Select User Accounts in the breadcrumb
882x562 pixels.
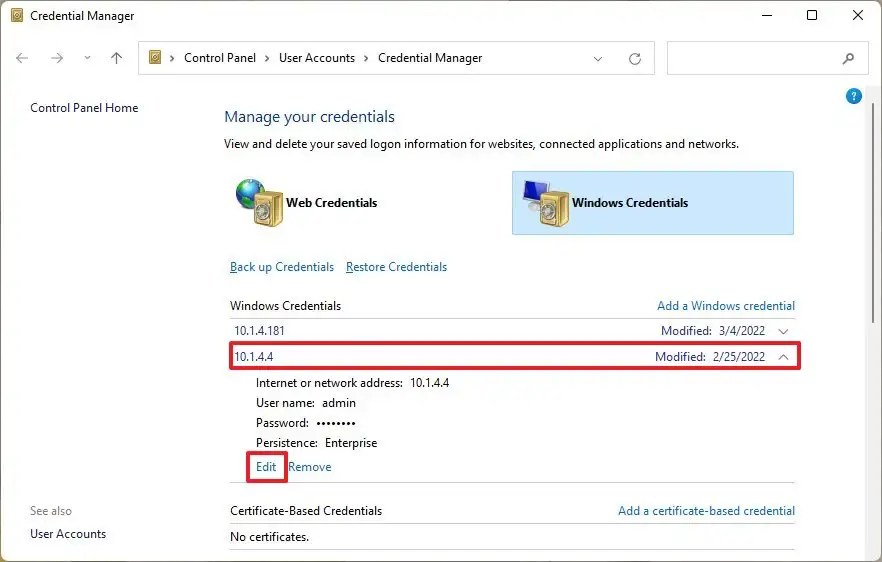click(317, 58)
